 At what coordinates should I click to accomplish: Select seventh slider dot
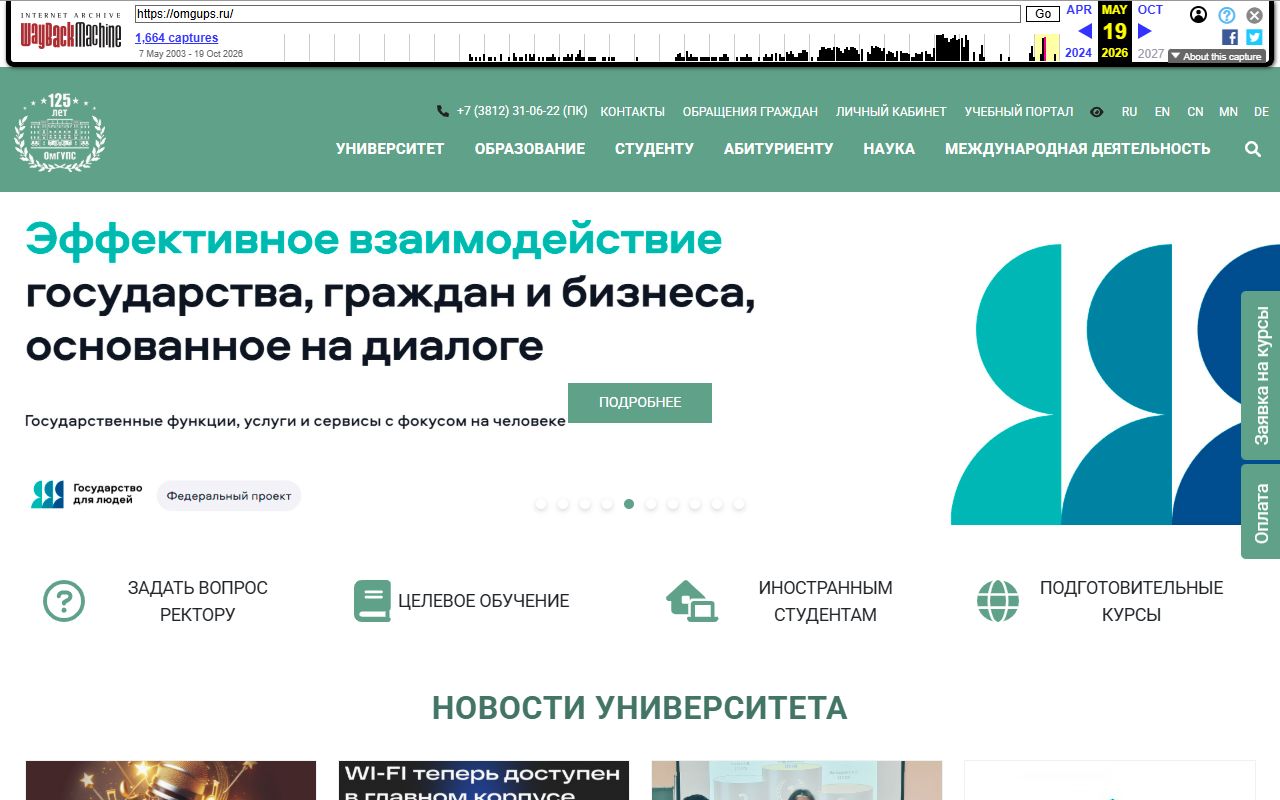pos(673,504)
